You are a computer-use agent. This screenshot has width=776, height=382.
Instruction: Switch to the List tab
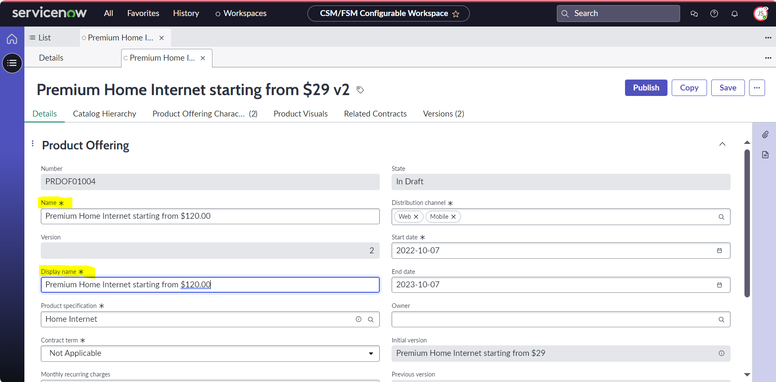tap(40, 38)
